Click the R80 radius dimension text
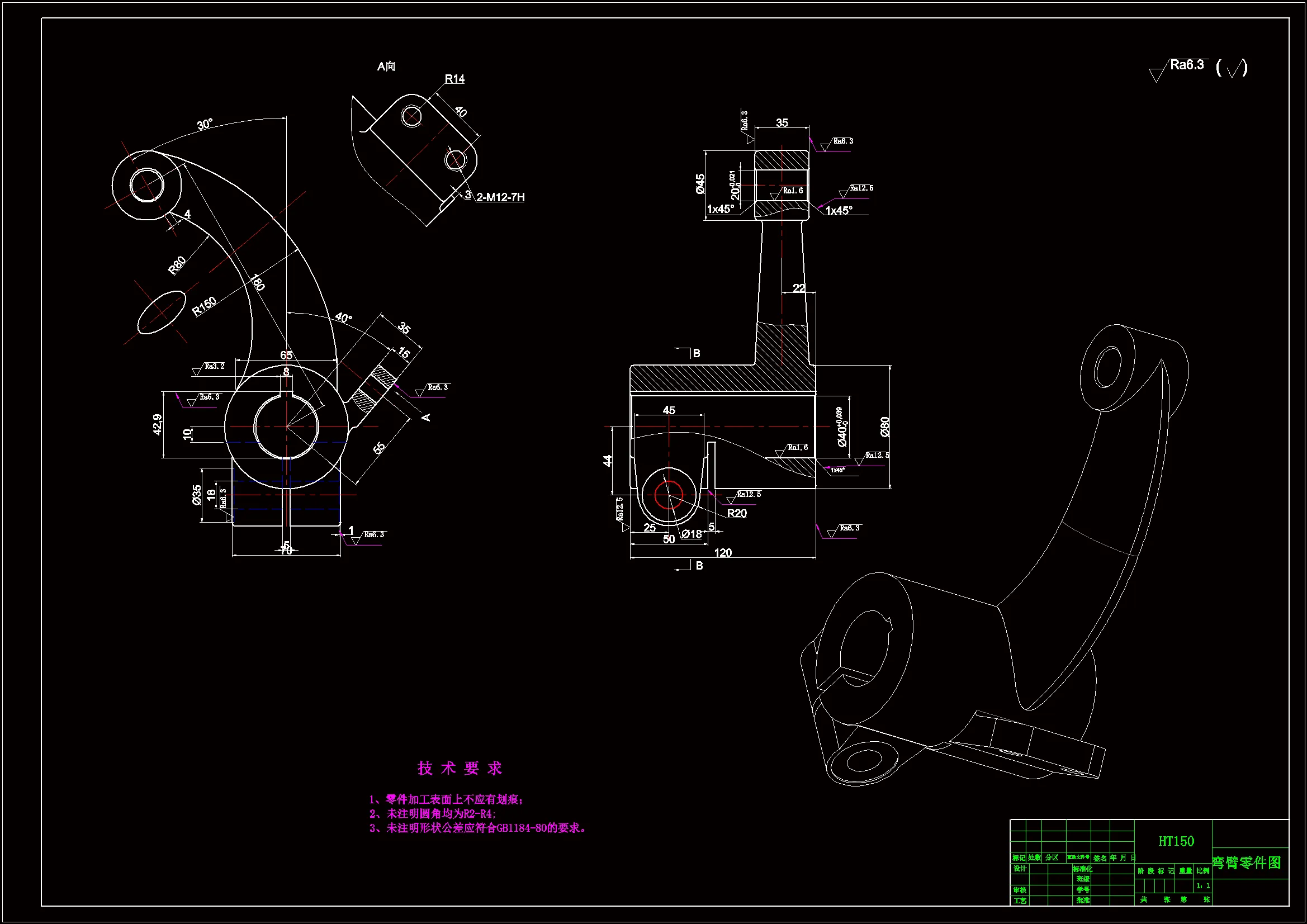Screen dimensions: 1307x924 [177, 266]
